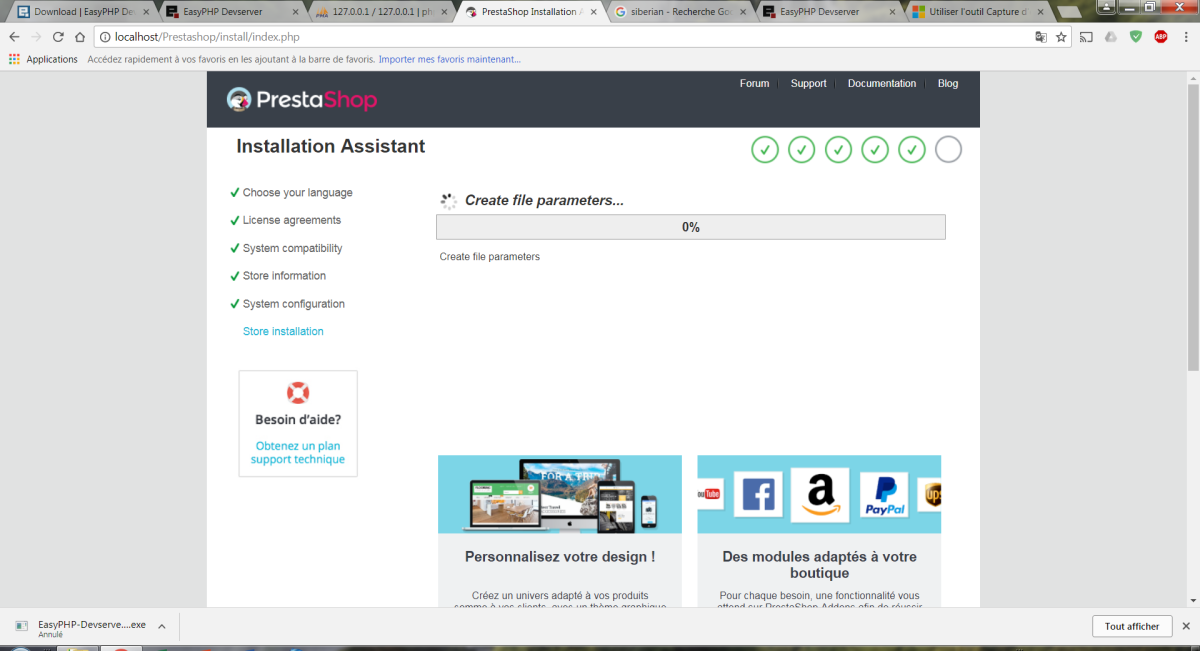Click the Personnalisez votre design ! heading
Screen dimensions: 1200x651
click(x=560, y=557)
